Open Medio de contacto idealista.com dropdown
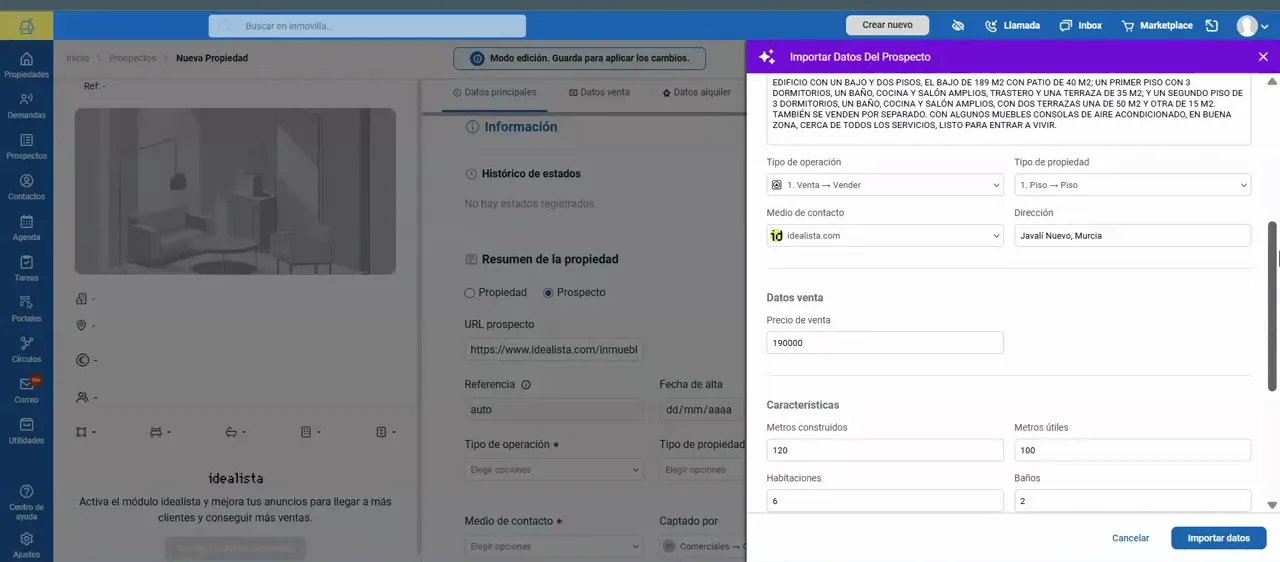Viewport: 1280px width, 562px height. (x=885, y=235)
